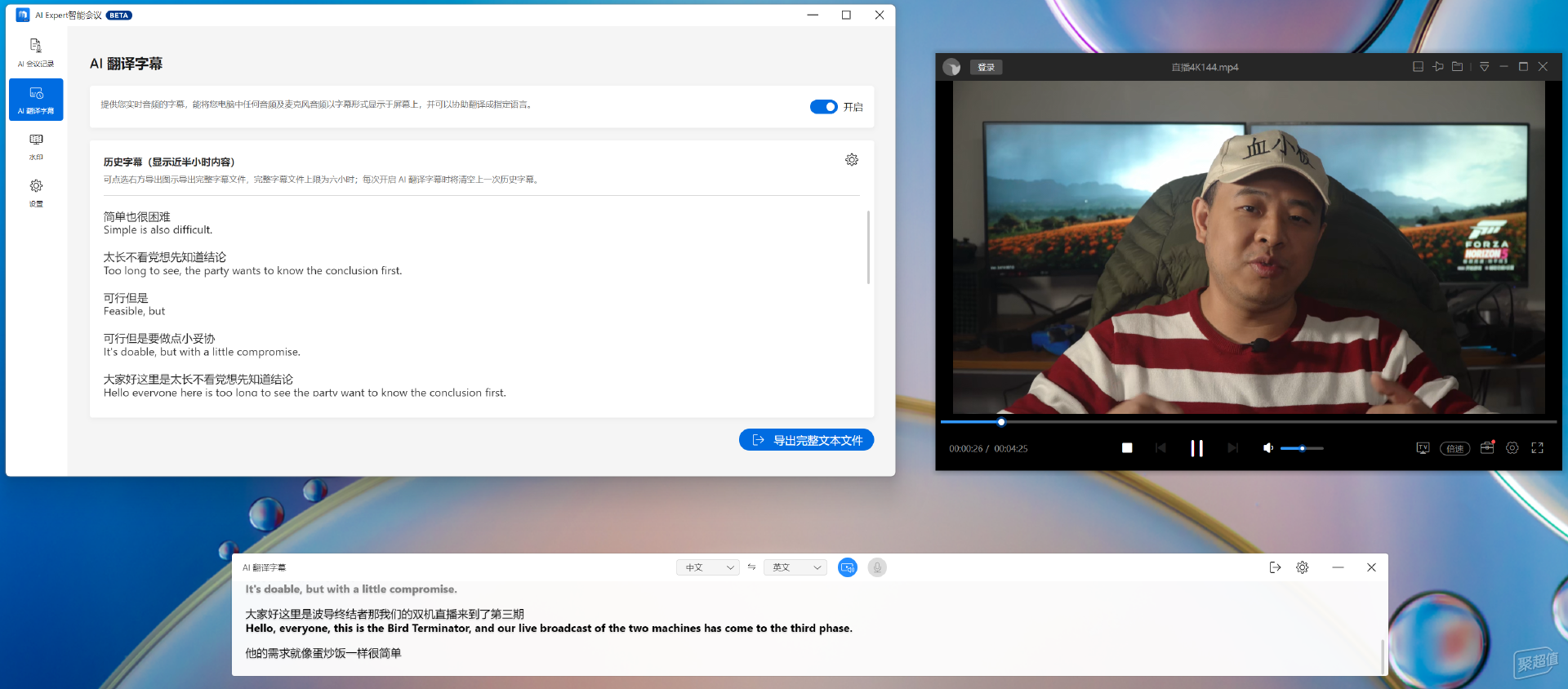Click the mini-mode icon in the player title bar

(1418, 67)
